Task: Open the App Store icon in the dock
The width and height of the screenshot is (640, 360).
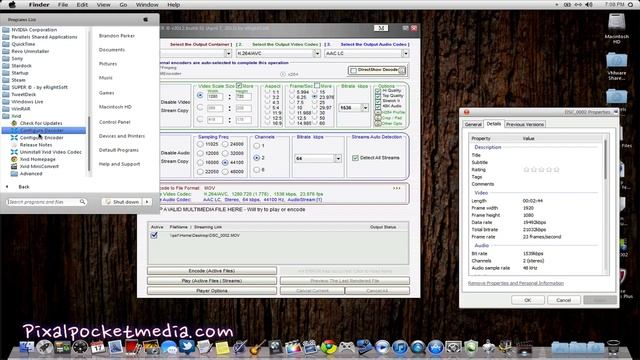Action: pos(435,348)
